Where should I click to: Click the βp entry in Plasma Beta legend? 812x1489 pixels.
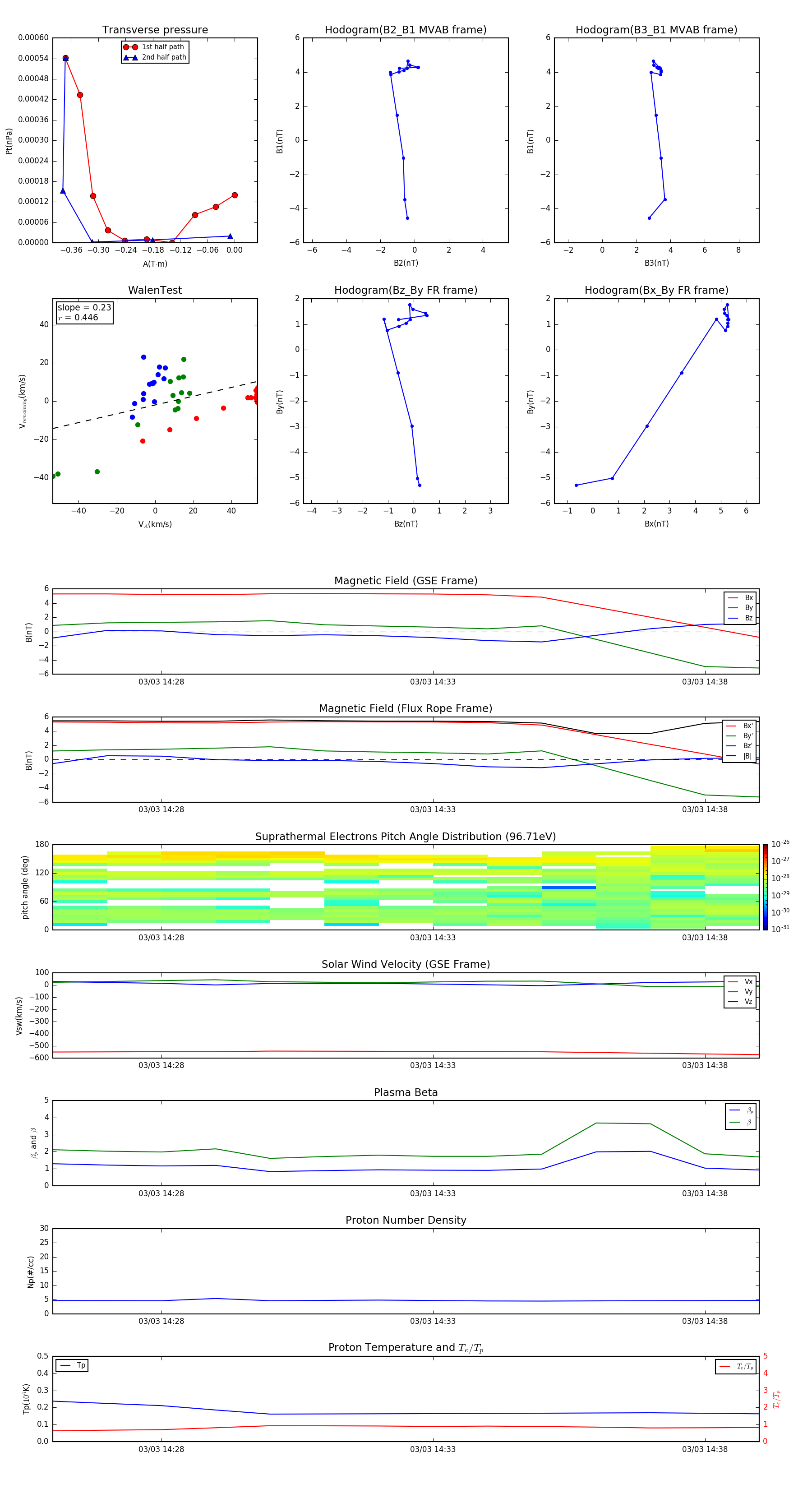point(742,1110)
